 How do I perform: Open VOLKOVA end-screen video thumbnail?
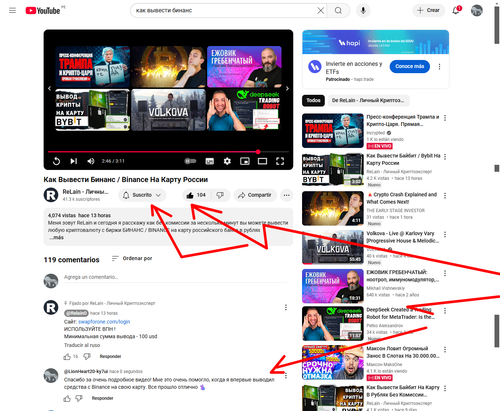168,110
